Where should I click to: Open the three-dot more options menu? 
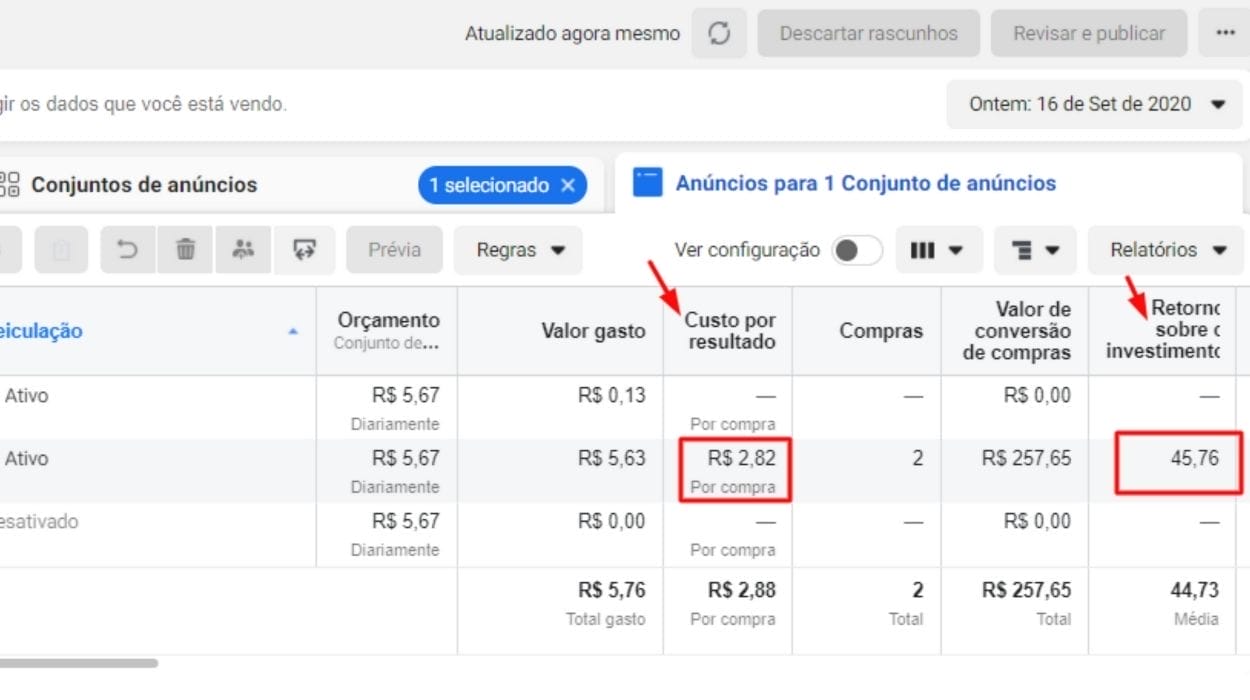[x=1225, y=33]
